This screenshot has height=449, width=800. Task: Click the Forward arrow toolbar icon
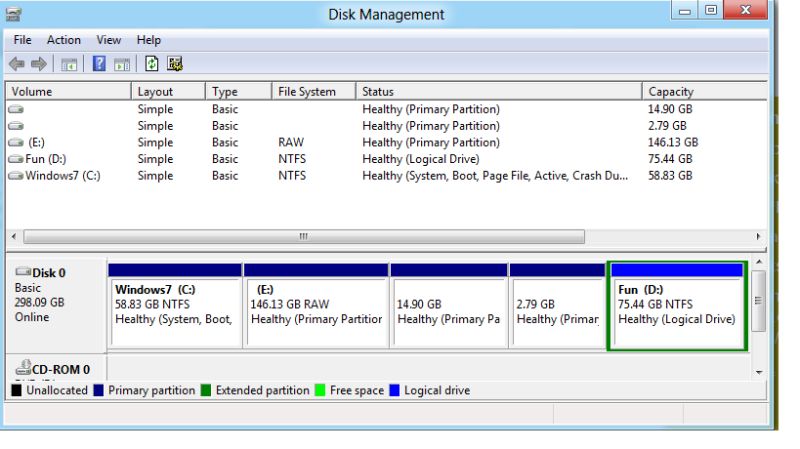39,64
